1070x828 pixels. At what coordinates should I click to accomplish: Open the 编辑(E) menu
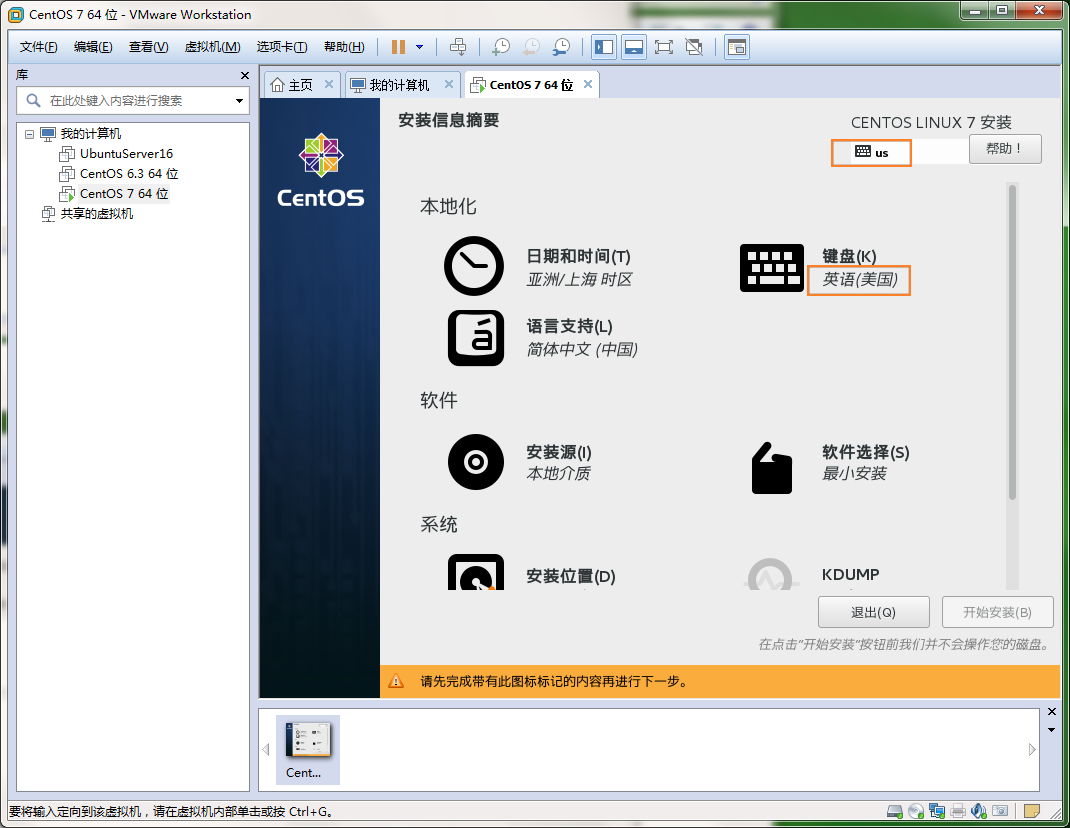point(93,47)
